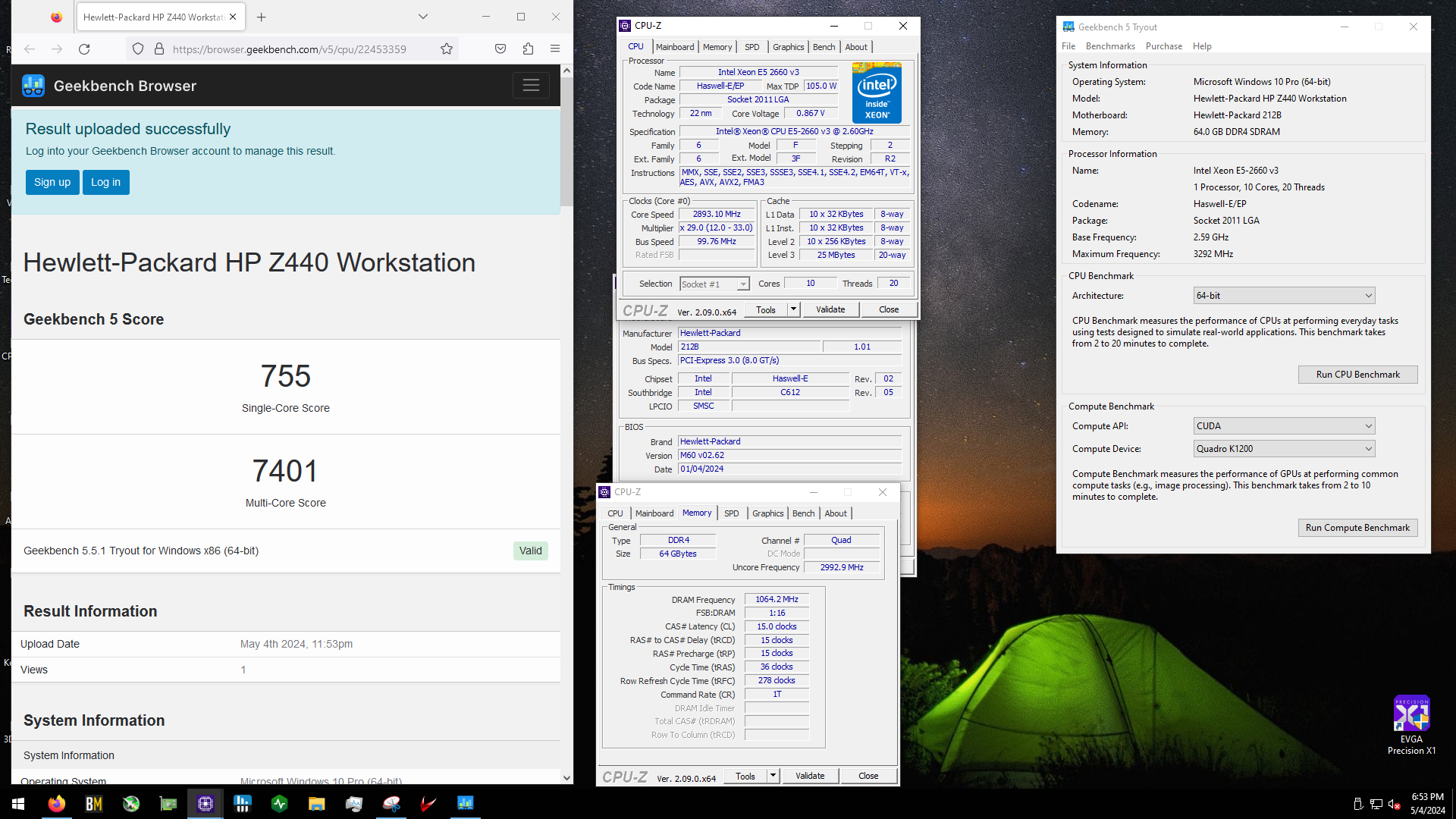Reload the Geekbench result page

click(84, 49)
